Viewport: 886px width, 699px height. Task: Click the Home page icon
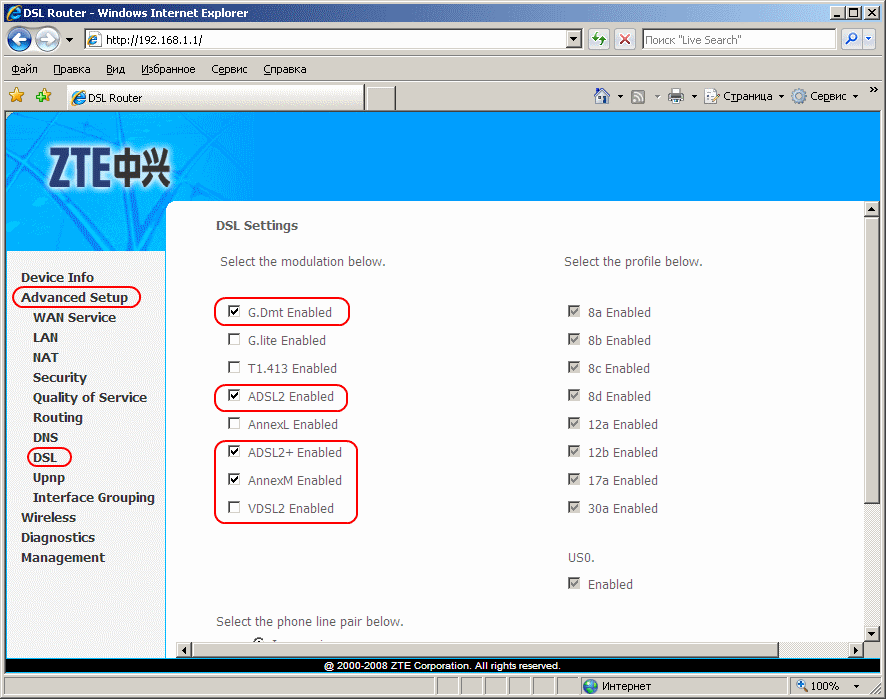click(x=602, y=96)
